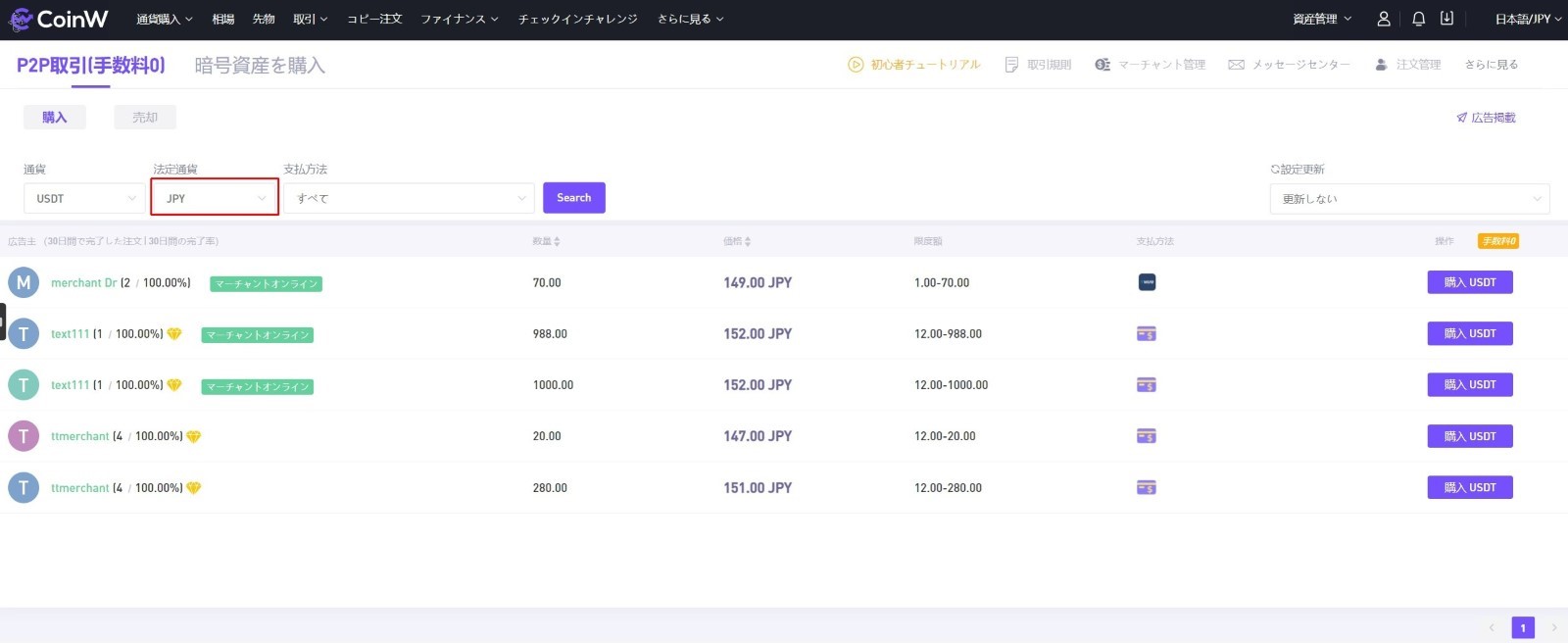Sort by 価格 column arrows
Screen dimensions: 1568x643
tap(747, 241)
